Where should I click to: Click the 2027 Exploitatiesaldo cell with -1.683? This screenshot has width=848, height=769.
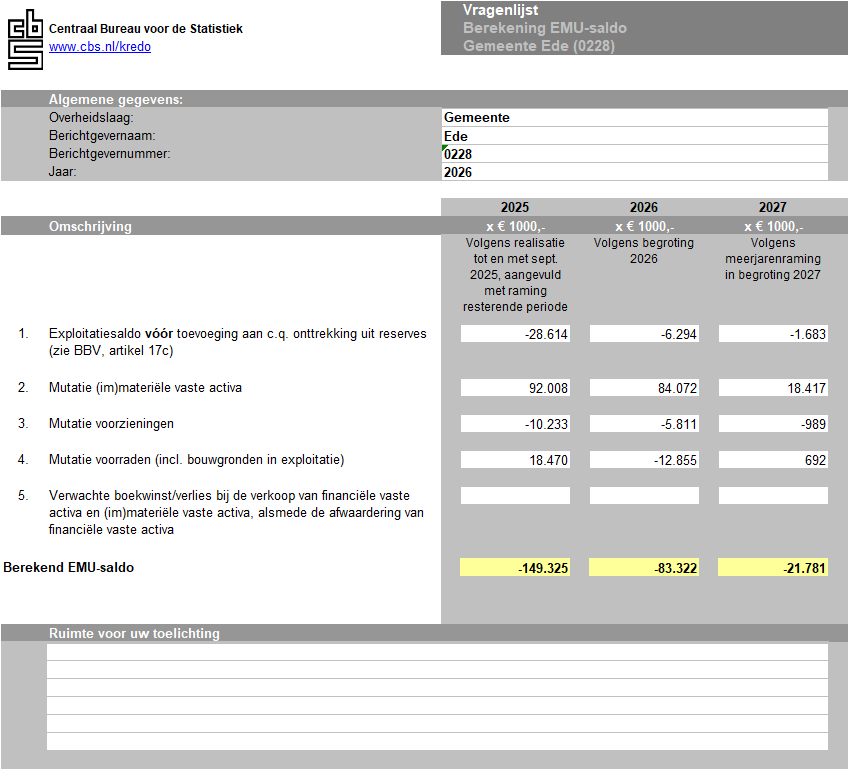click(x=773, y=334)
